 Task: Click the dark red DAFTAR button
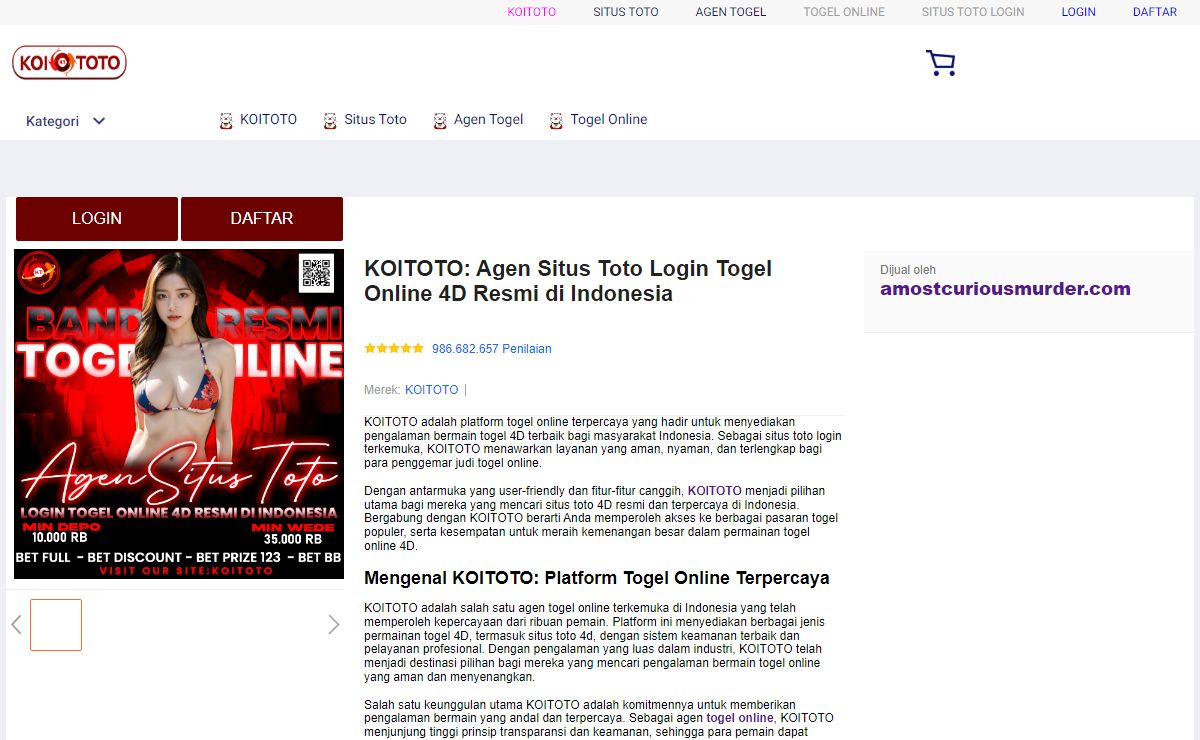[x=262, y=219]
